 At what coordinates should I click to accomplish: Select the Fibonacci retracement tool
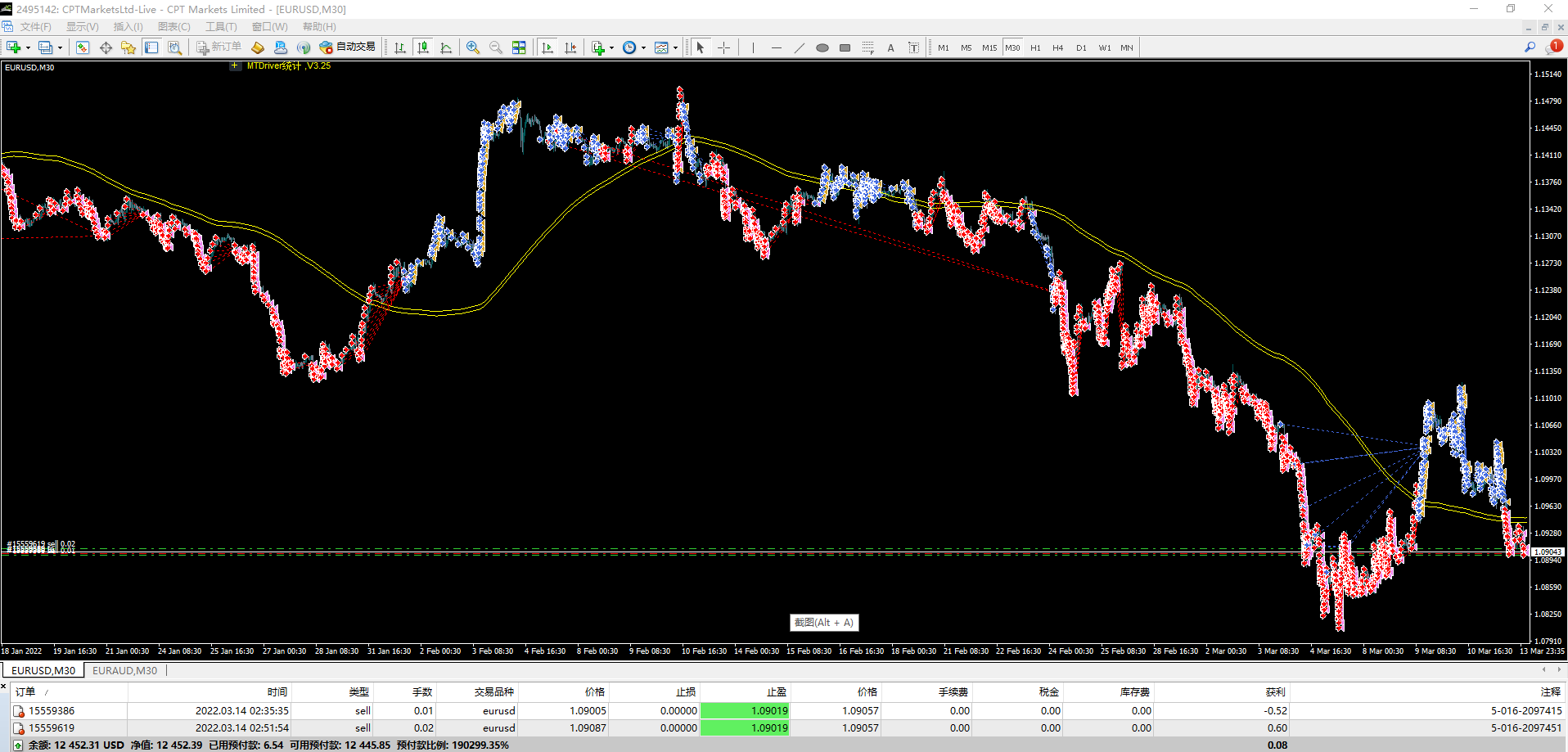pyautogui.click(x=868, y=47)
